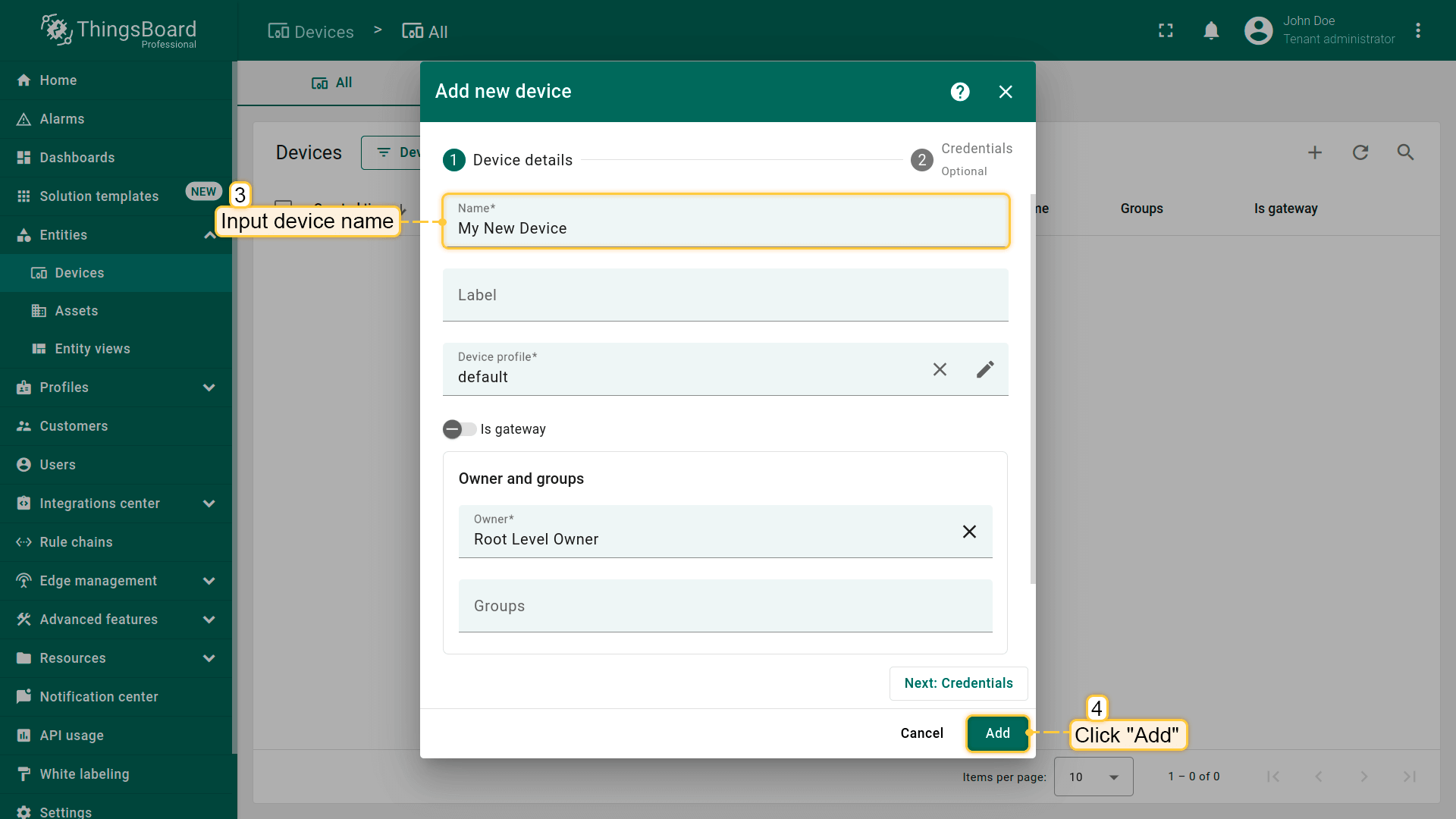Open help for Add new device dialog

[960, 92]
